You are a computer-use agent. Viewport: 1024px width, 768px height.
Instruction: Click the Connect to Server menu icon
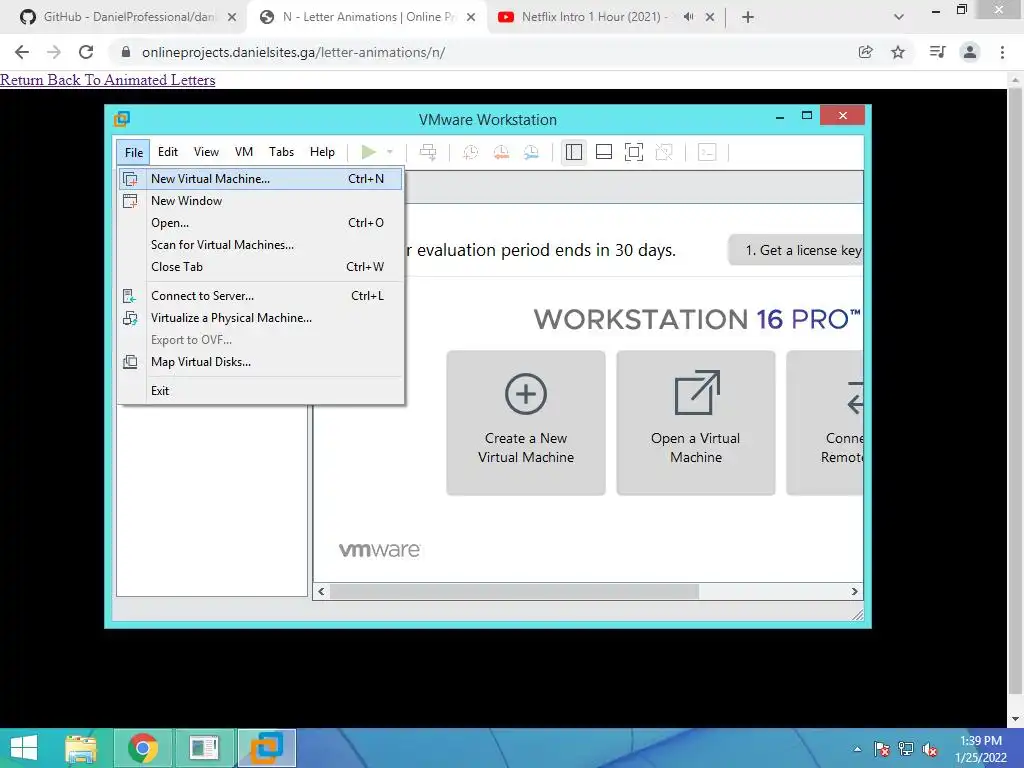point(130,296)
